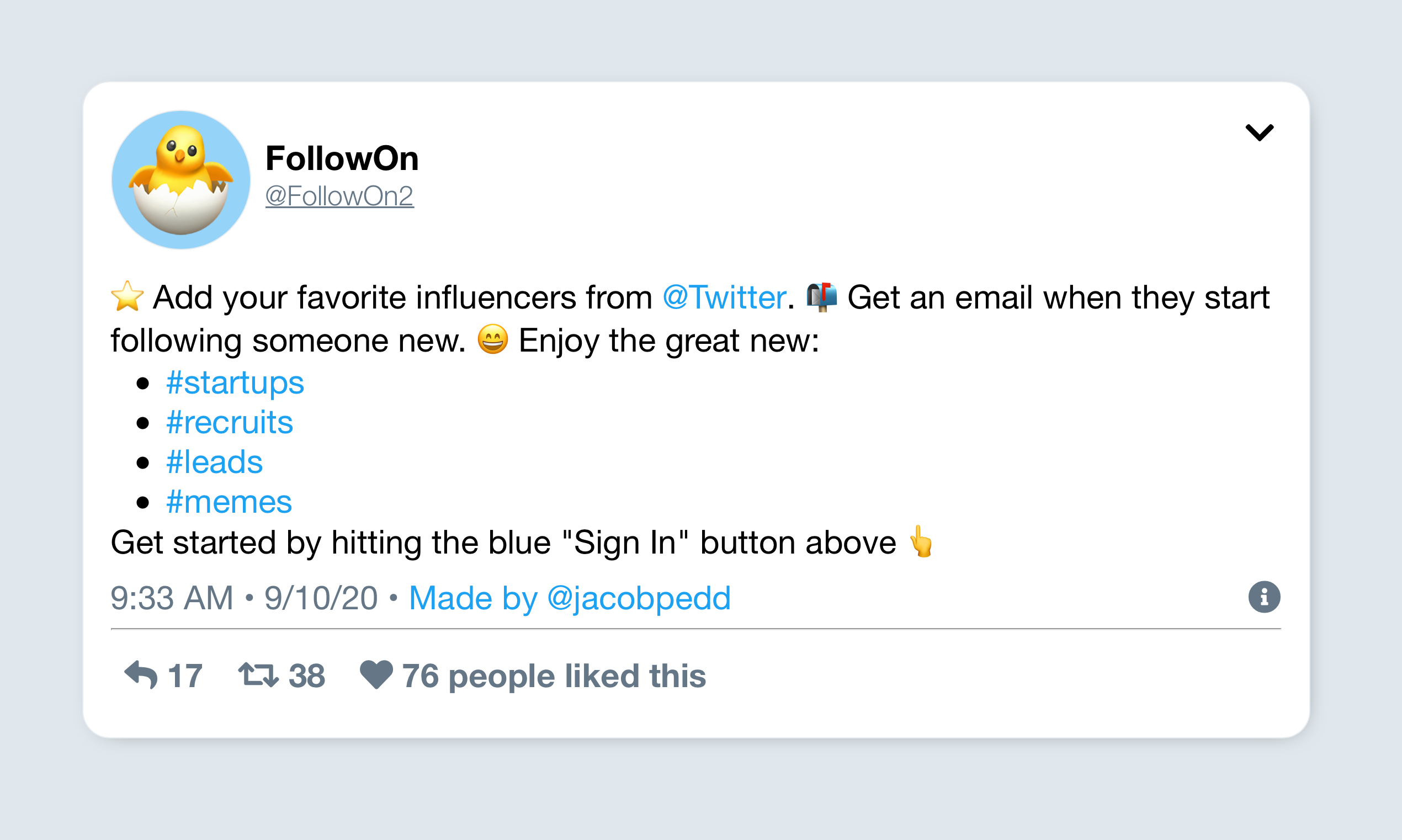Image resolution: width=1402 pixels, height=840 pixels.
Task: Open the tweet info icon
Action: [1264, 597]
